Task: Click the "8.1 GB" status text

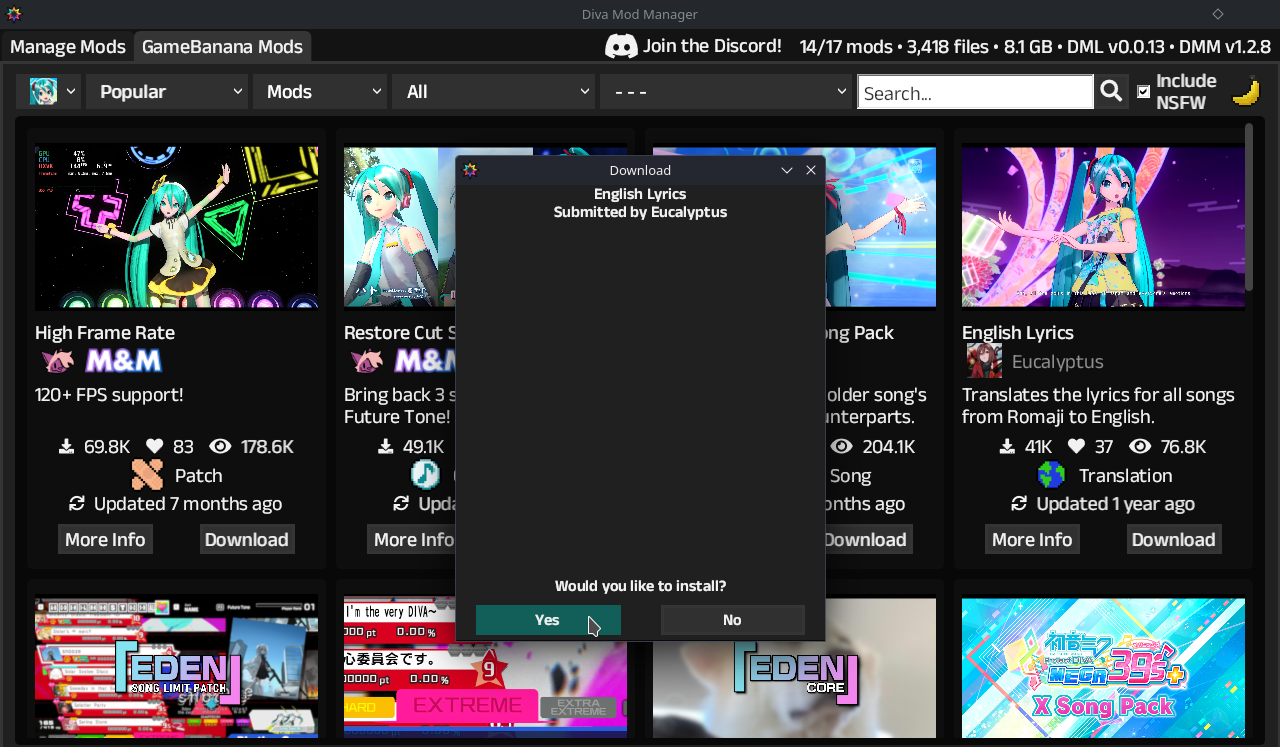Action: coord(1028,47)
